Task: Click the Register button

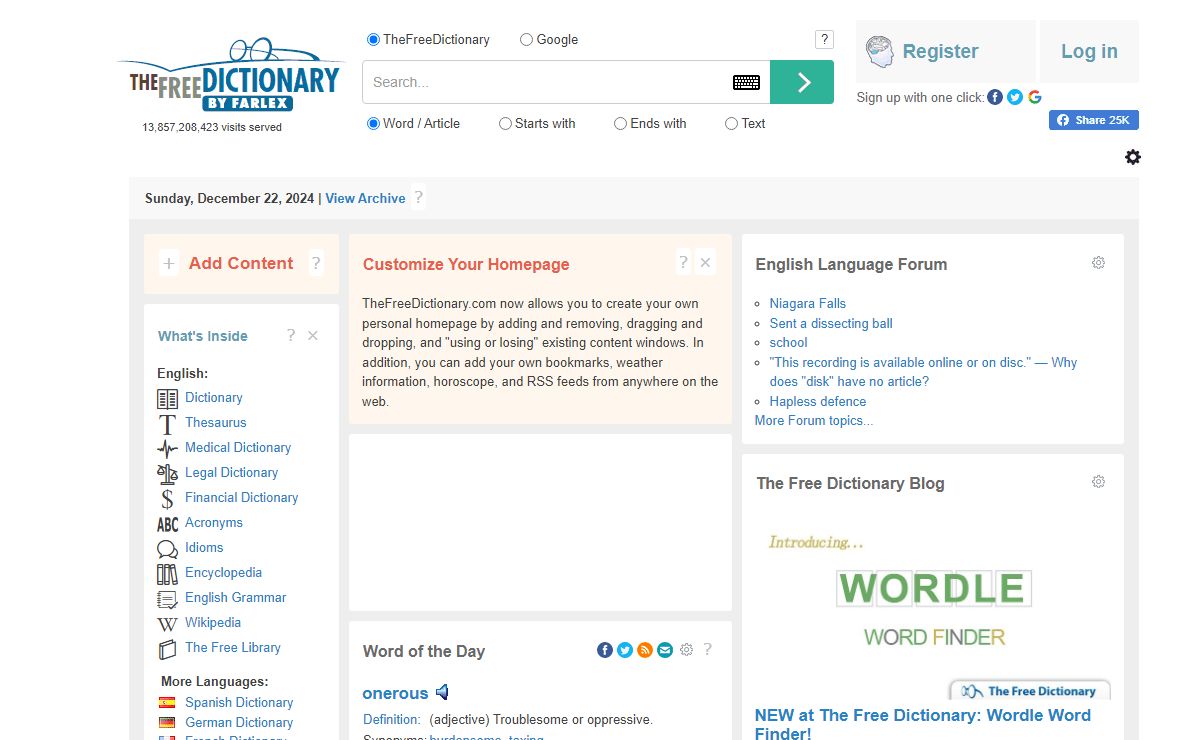Action: coord(945,51)
